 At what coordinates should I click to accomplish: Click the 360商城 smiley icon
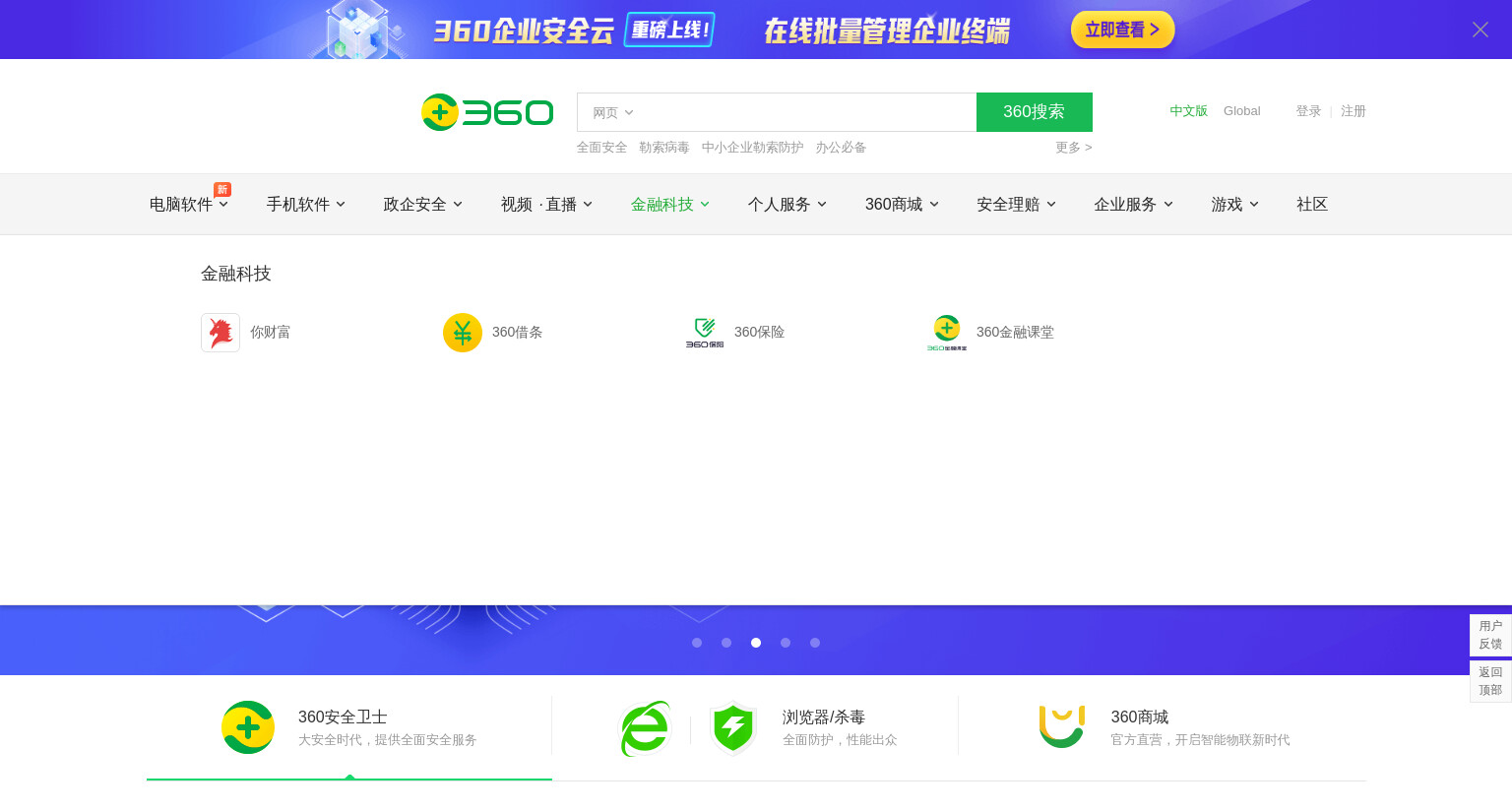(x=1062, y=726)
